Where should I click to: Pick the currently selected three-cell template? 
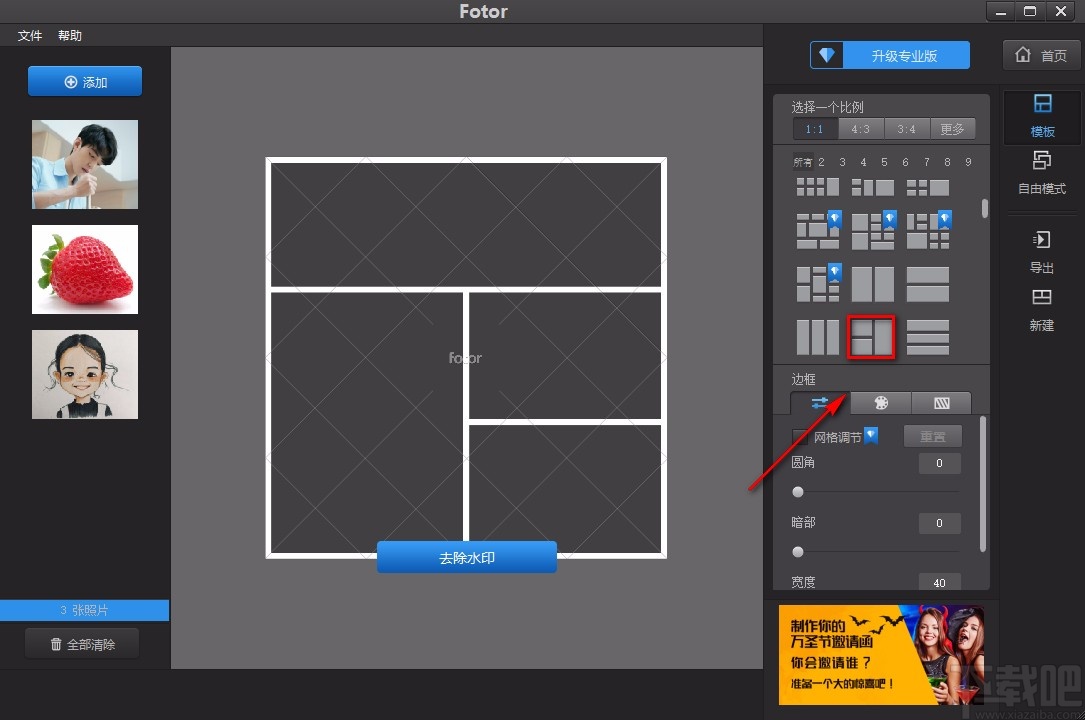[871, 337]
